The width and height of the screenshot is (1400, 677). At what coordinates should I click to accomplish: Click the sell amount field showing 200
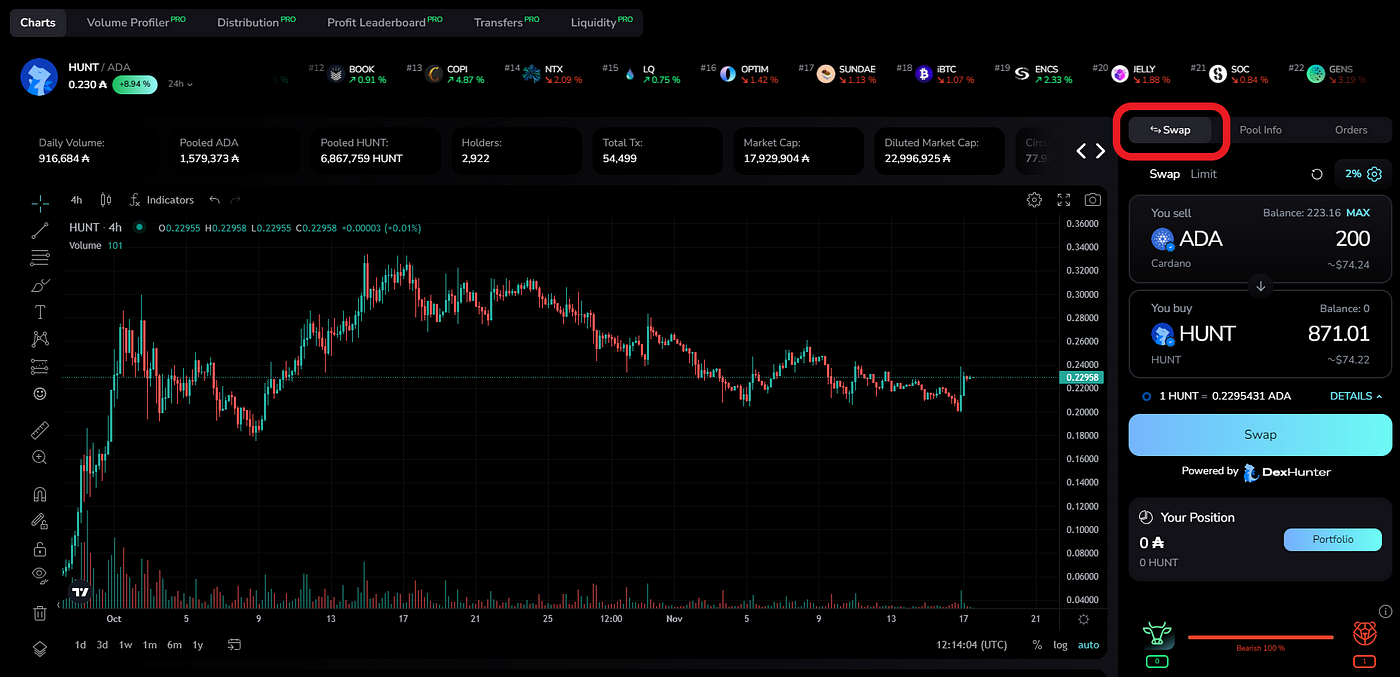1352,239
